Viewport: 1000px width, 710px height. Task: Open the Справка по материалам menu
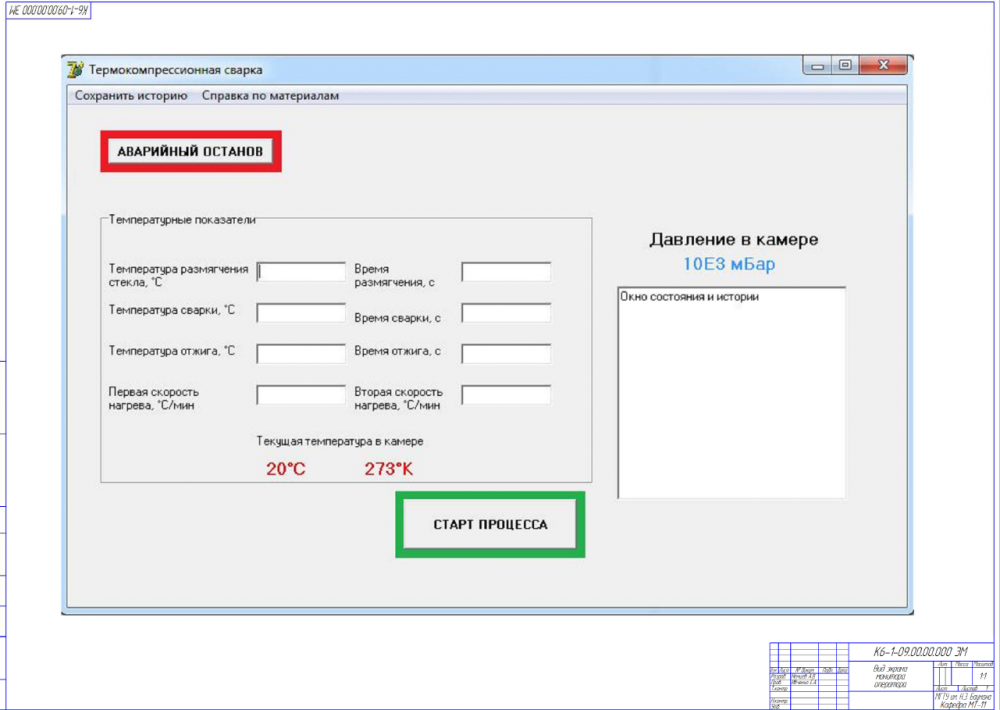270,96
